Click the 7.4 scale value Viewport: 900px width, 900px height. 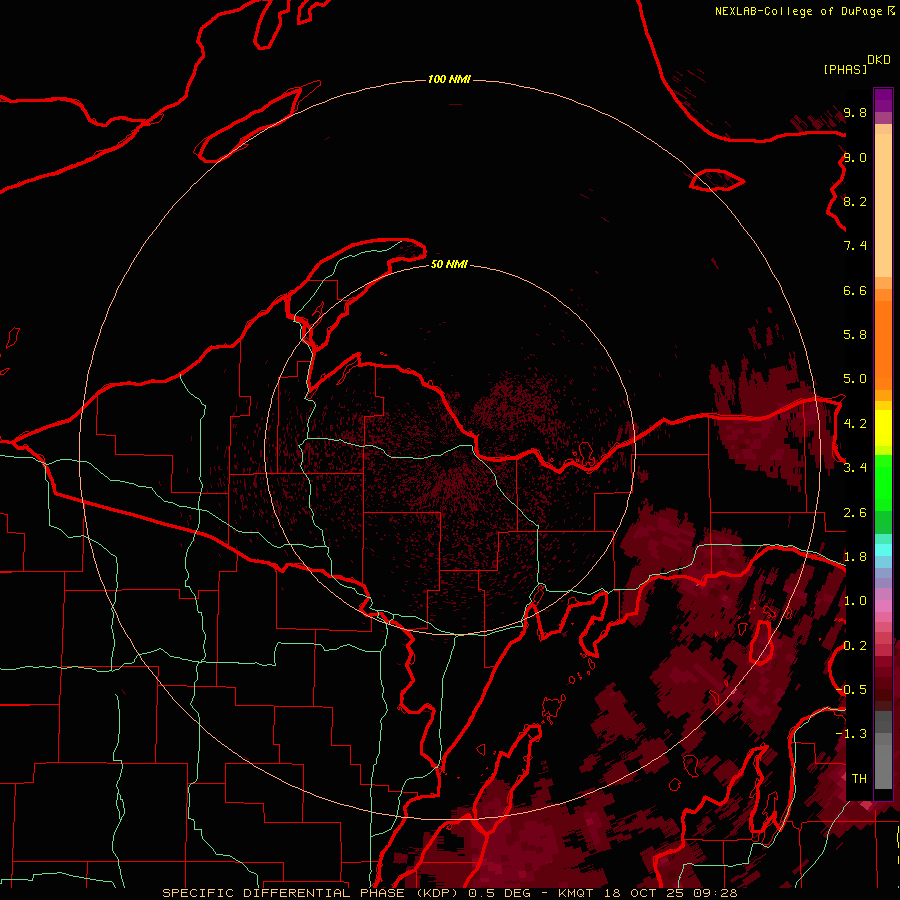(x=855, y=246)
